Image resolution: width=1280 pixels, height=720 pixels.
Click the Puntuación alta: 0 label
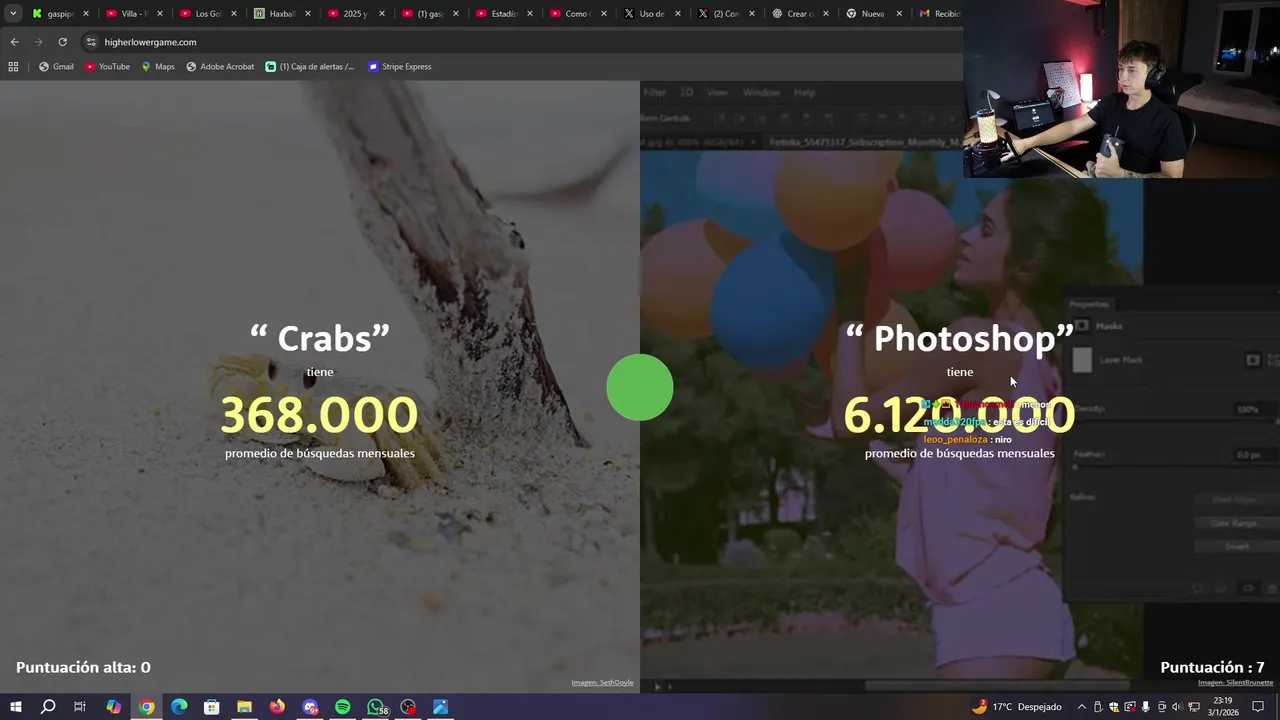tap(83, 667)
